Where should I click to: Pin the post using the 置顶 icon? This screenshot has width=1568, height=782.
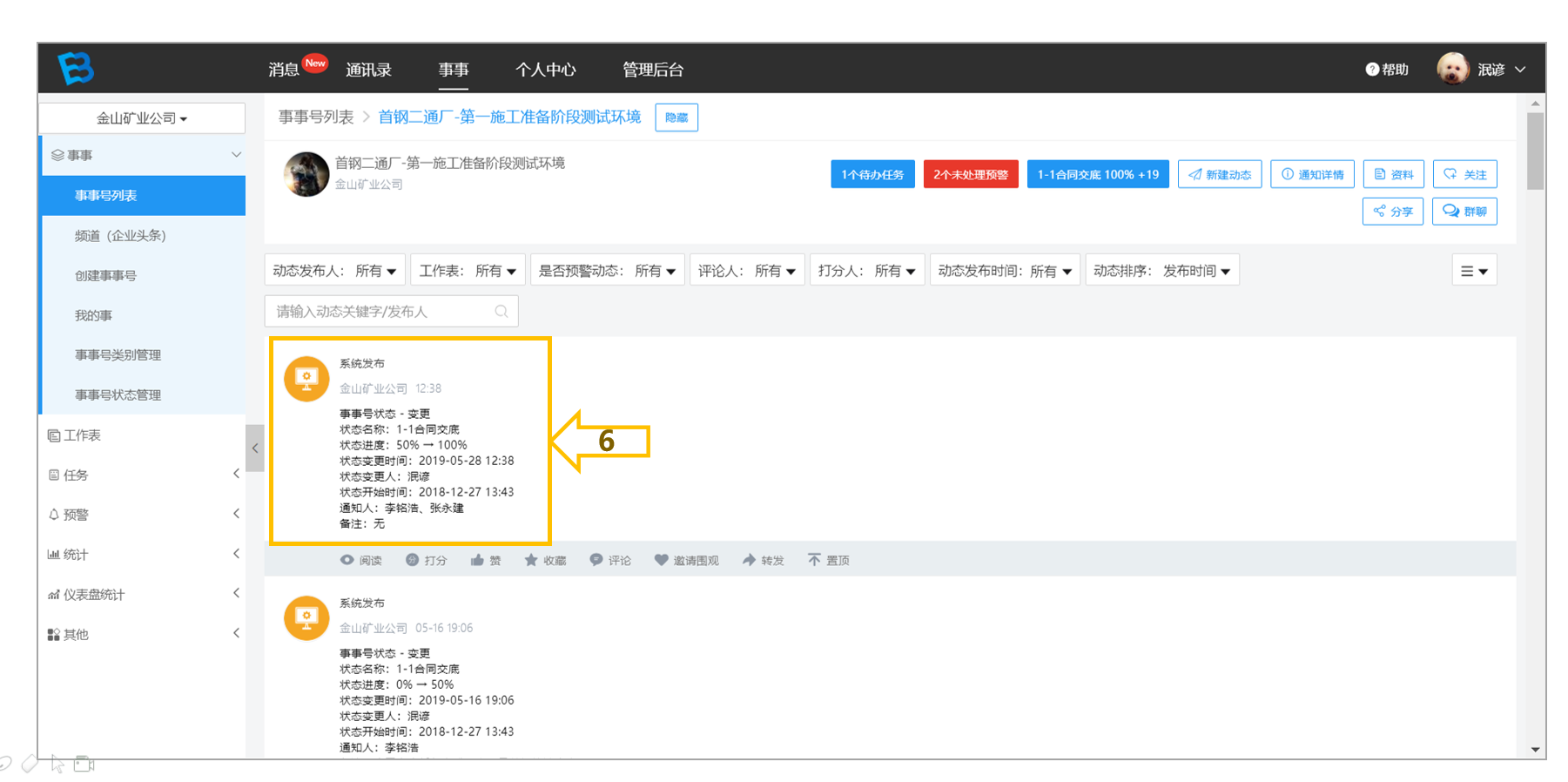(x=814, y=560)
